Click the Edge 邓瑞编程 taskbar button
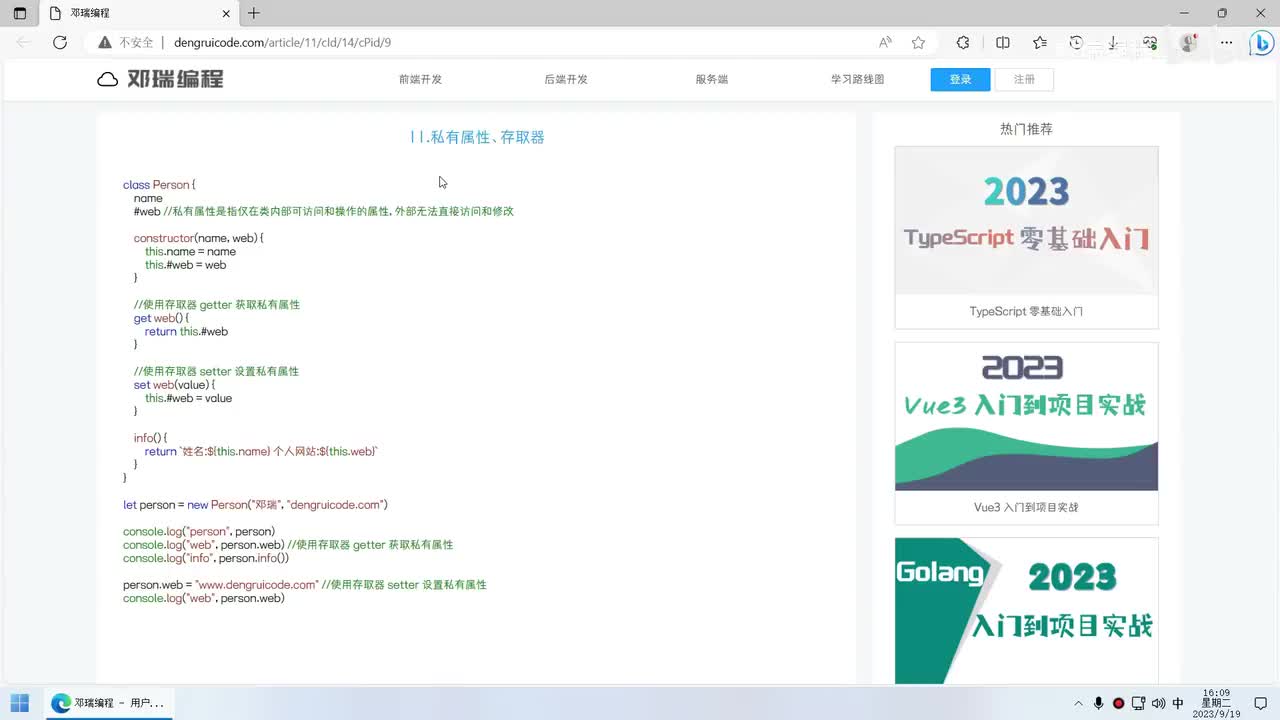 pos(108,703)
